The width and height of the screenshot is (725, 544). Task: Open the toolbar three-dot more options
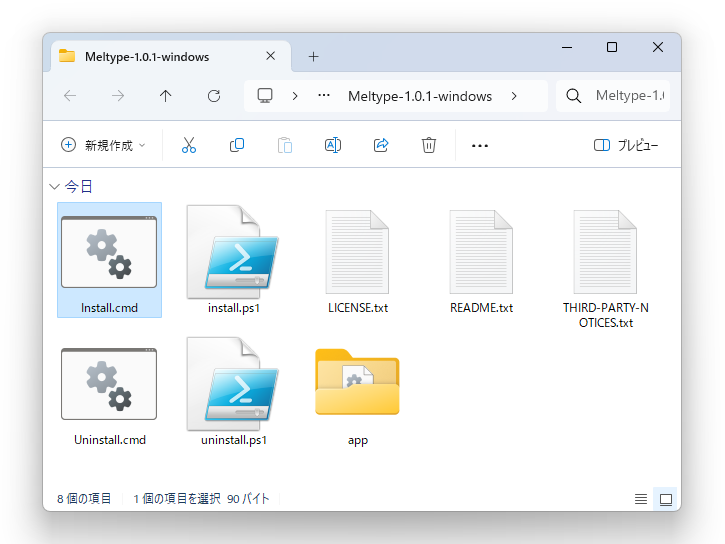(479, 146)
